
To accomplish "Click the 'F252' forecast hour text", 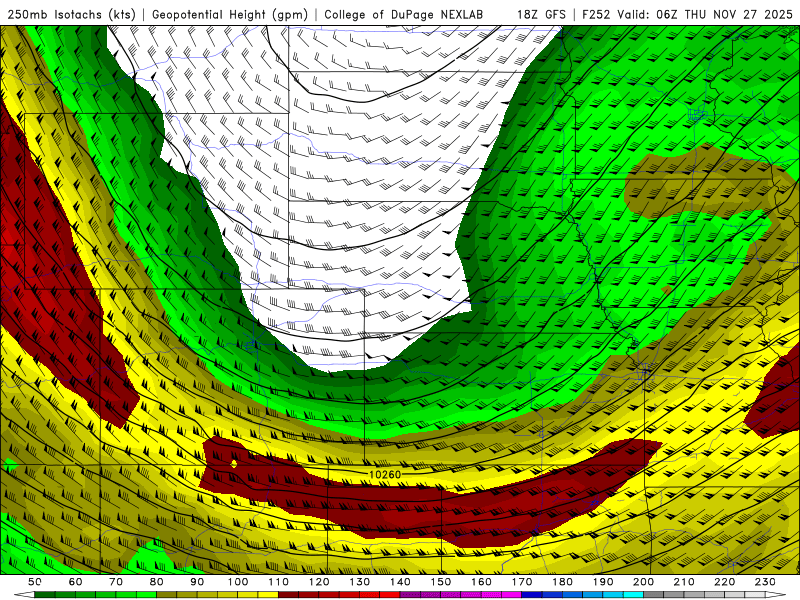I will pos(596,14).
